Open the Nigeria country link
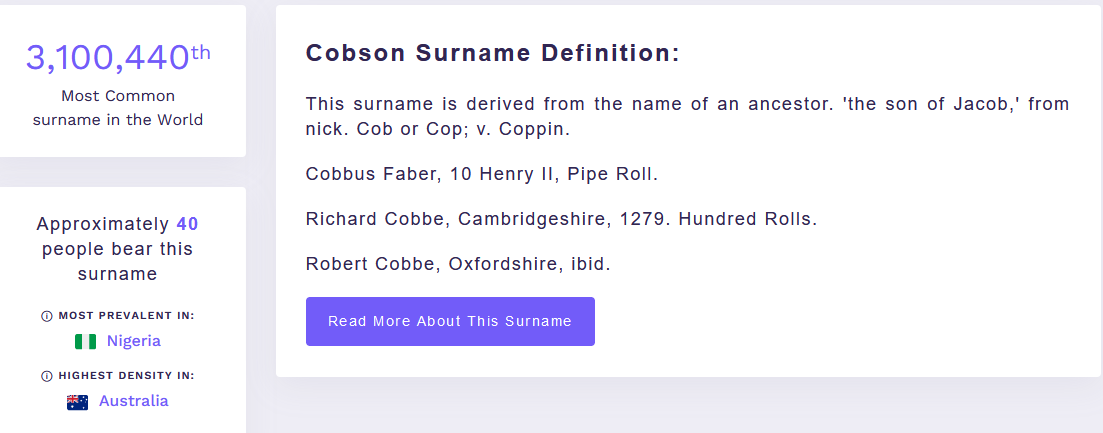The height and width of the screenshot is (433, 1103). click(x=133, y=341)
